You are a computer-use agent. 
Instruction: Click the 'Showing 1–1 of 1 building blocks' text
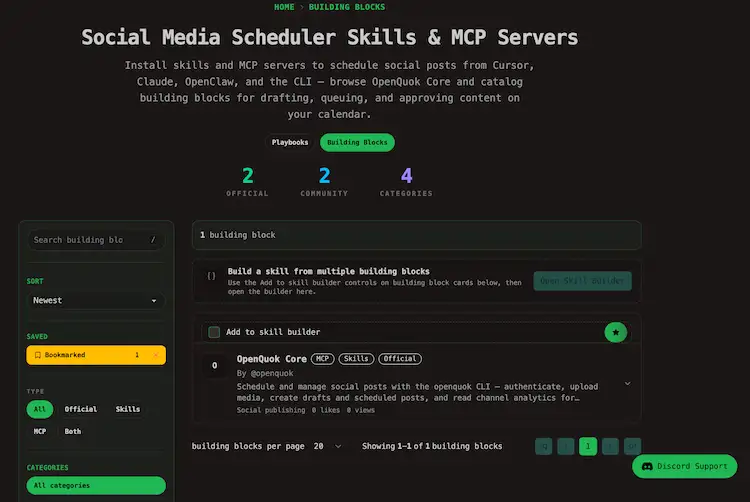tap(432, 446)
